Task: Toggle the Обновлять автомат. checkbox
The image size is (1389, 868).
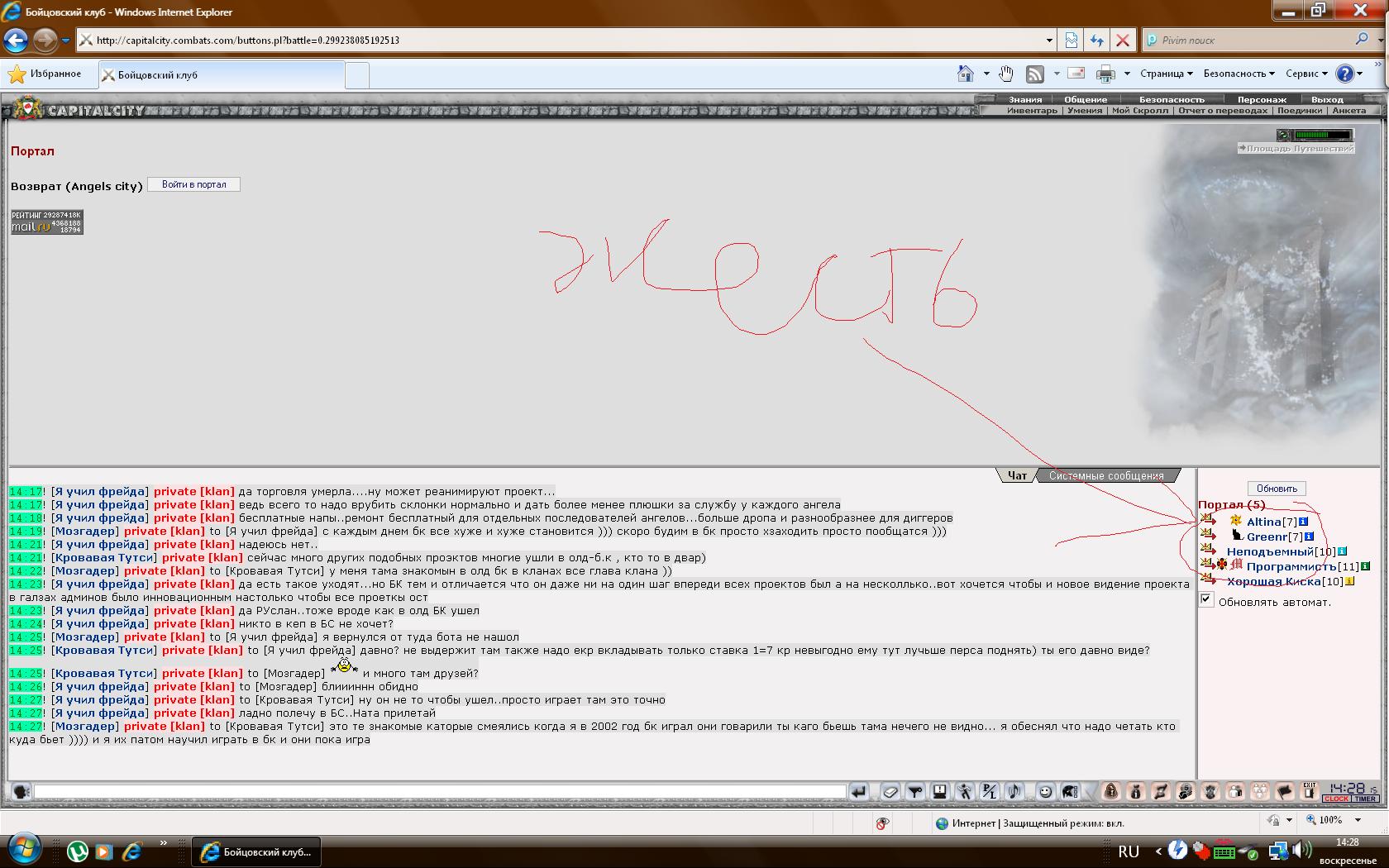Action: (1206, 600)
